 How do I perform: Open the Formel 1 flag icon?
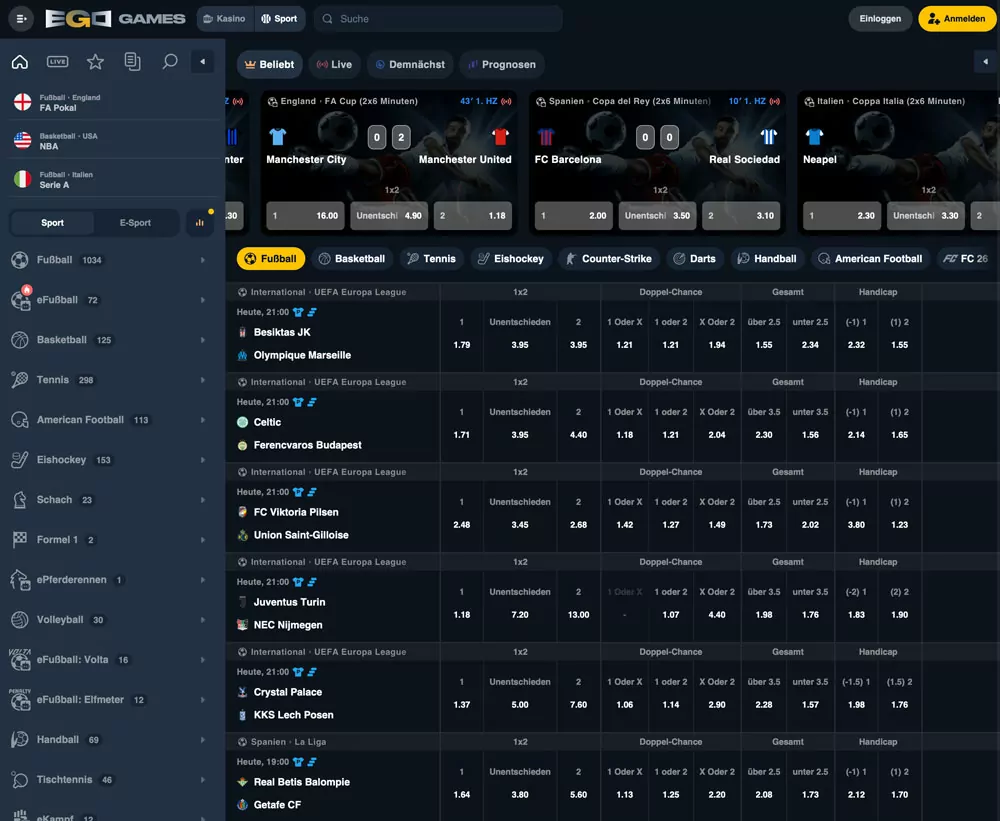(20, 540)
